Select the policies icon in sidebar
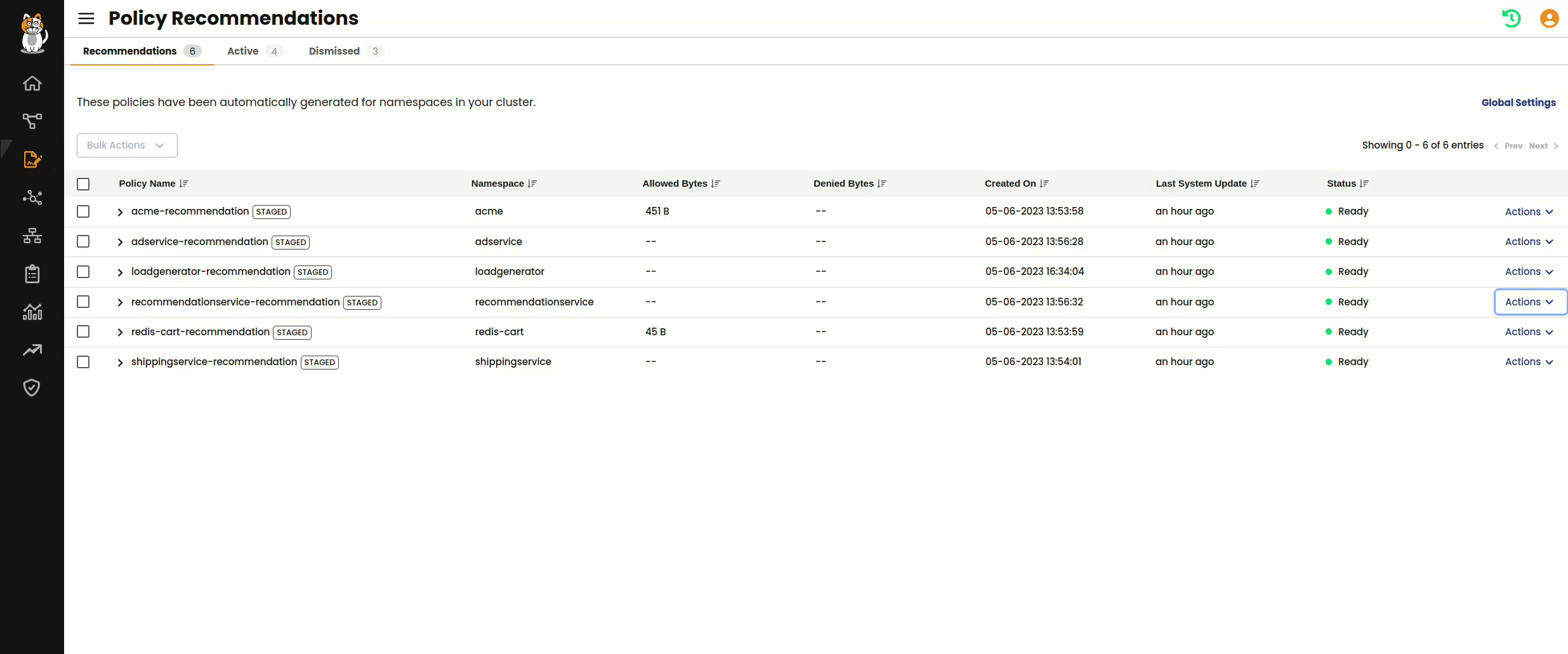The width and height of the screenshot is (1568, 654). (32, 159)
